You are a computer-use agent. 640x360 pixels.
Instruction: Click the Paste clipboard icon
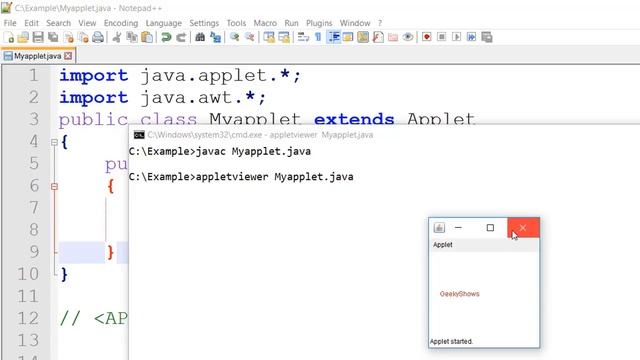(x=147, y=38)
